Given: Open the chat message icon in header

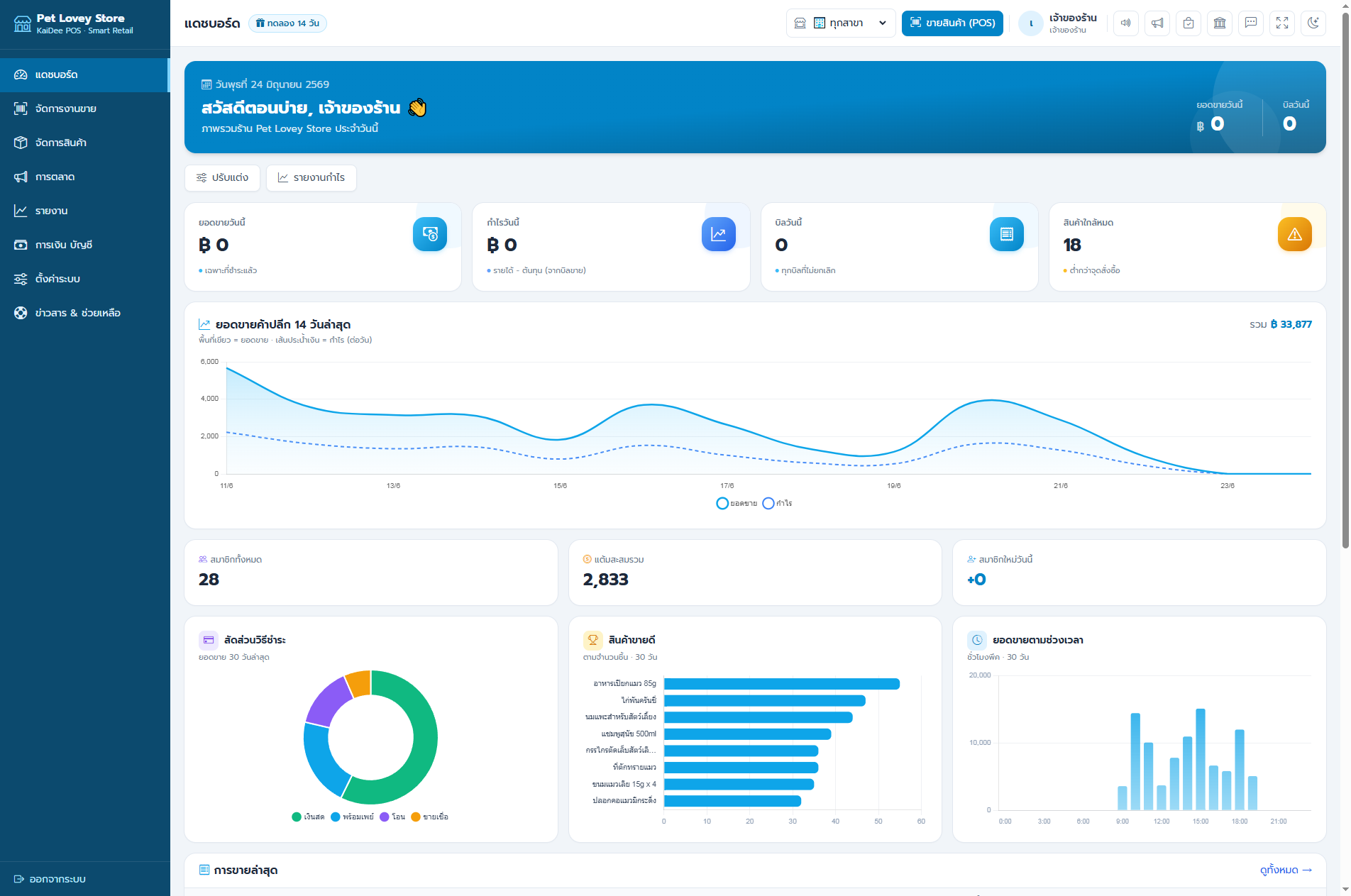Looking at the screenshot, I should 1251,23.
